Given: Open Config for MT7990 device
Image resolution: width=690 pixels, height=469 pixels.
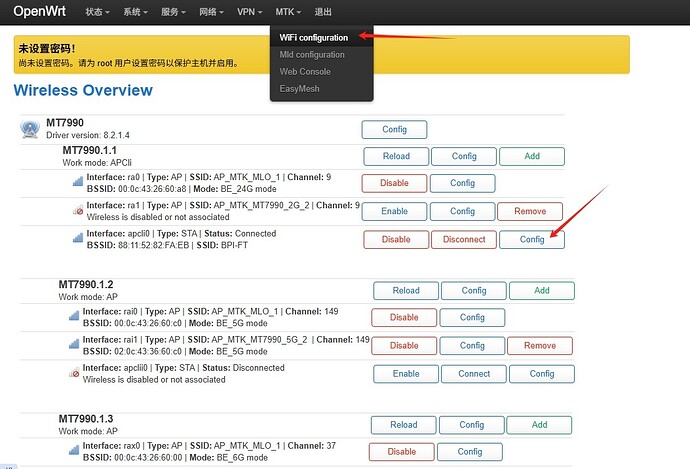Looking at the screenshot, I should (x=394, y=129).
